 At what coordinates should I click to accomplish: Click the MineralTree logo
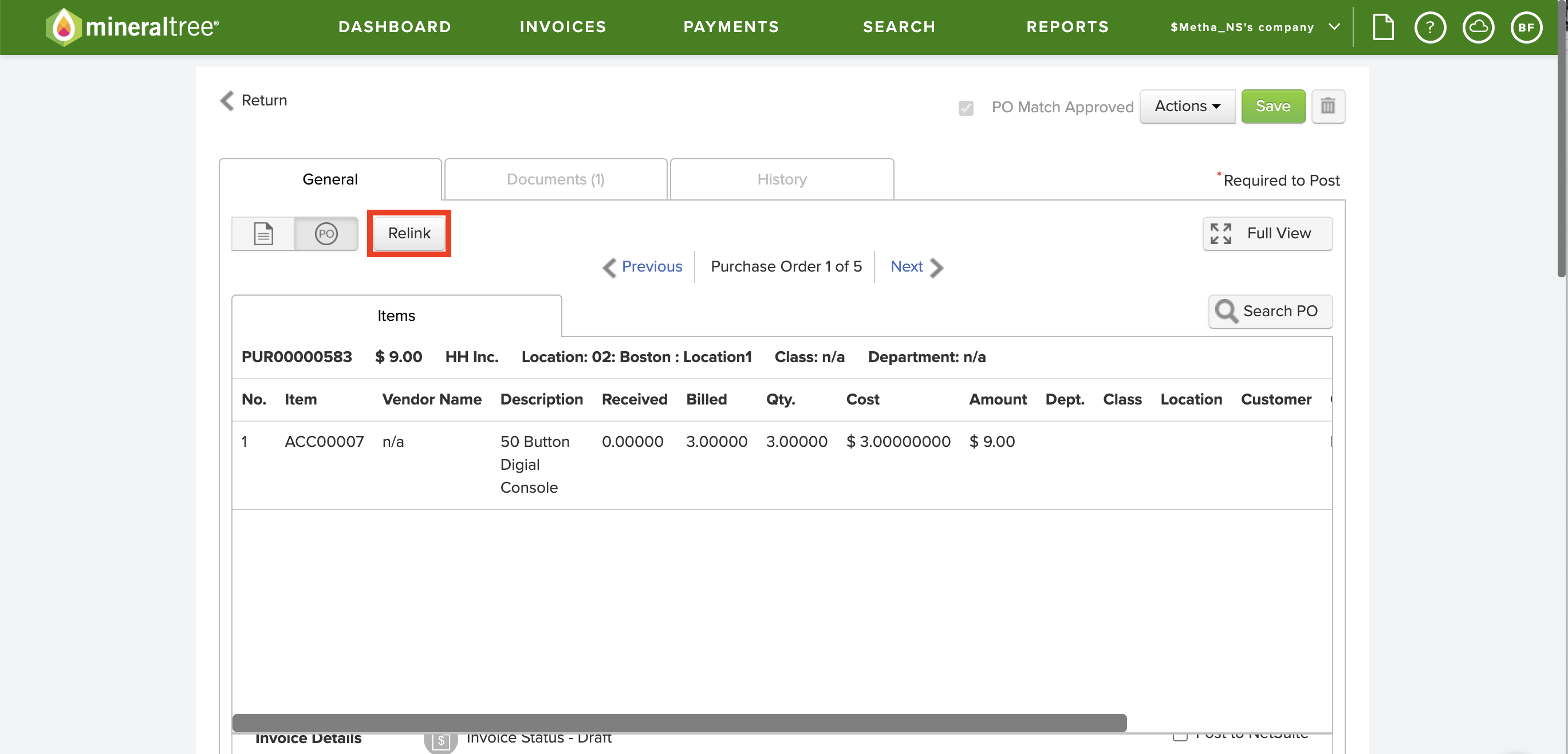coord(132,28)
